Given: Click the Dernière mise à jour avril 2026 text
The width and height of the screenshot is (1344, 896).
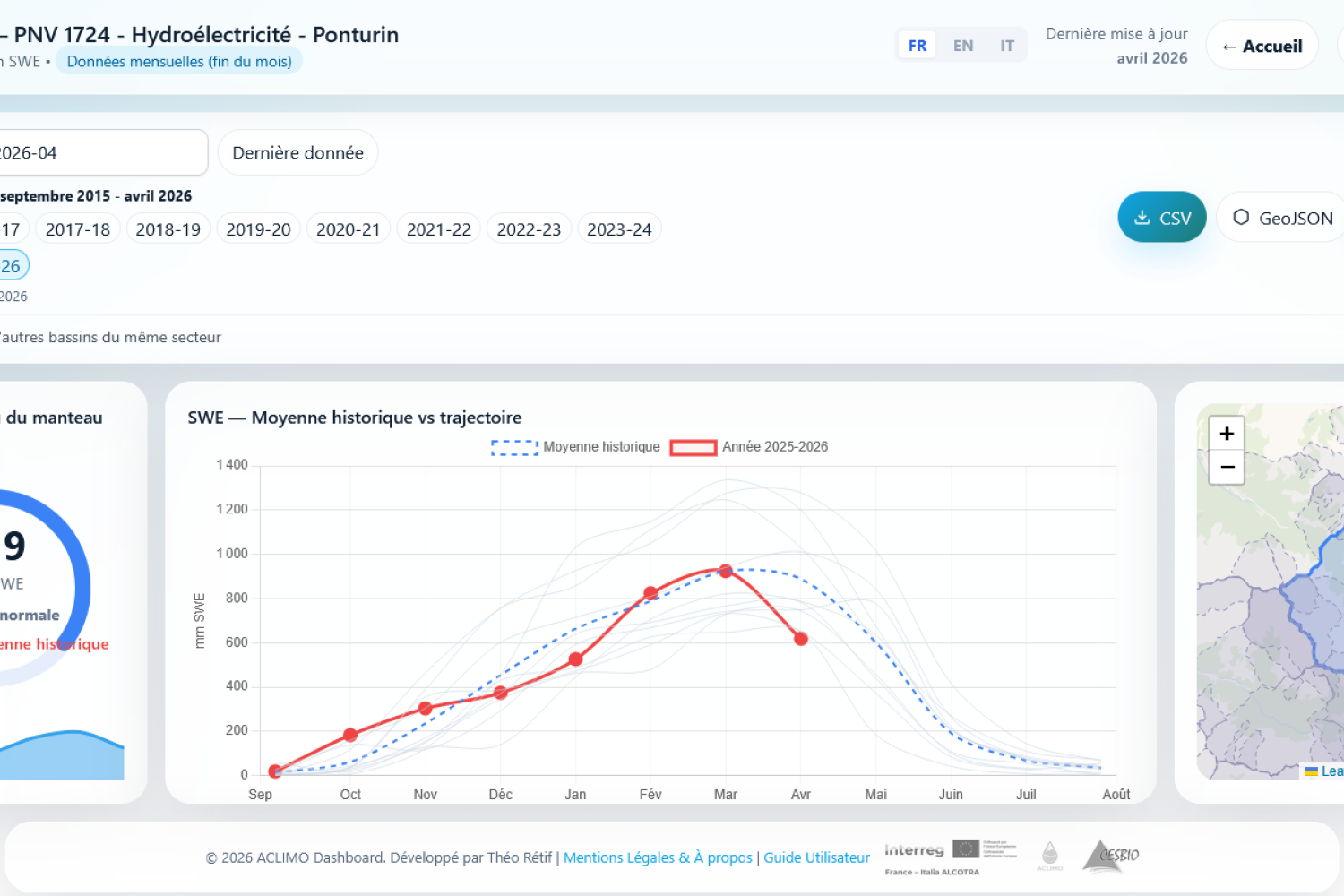Looking at the screenshot, I should pyautogui.click(x=1116, y=46).
